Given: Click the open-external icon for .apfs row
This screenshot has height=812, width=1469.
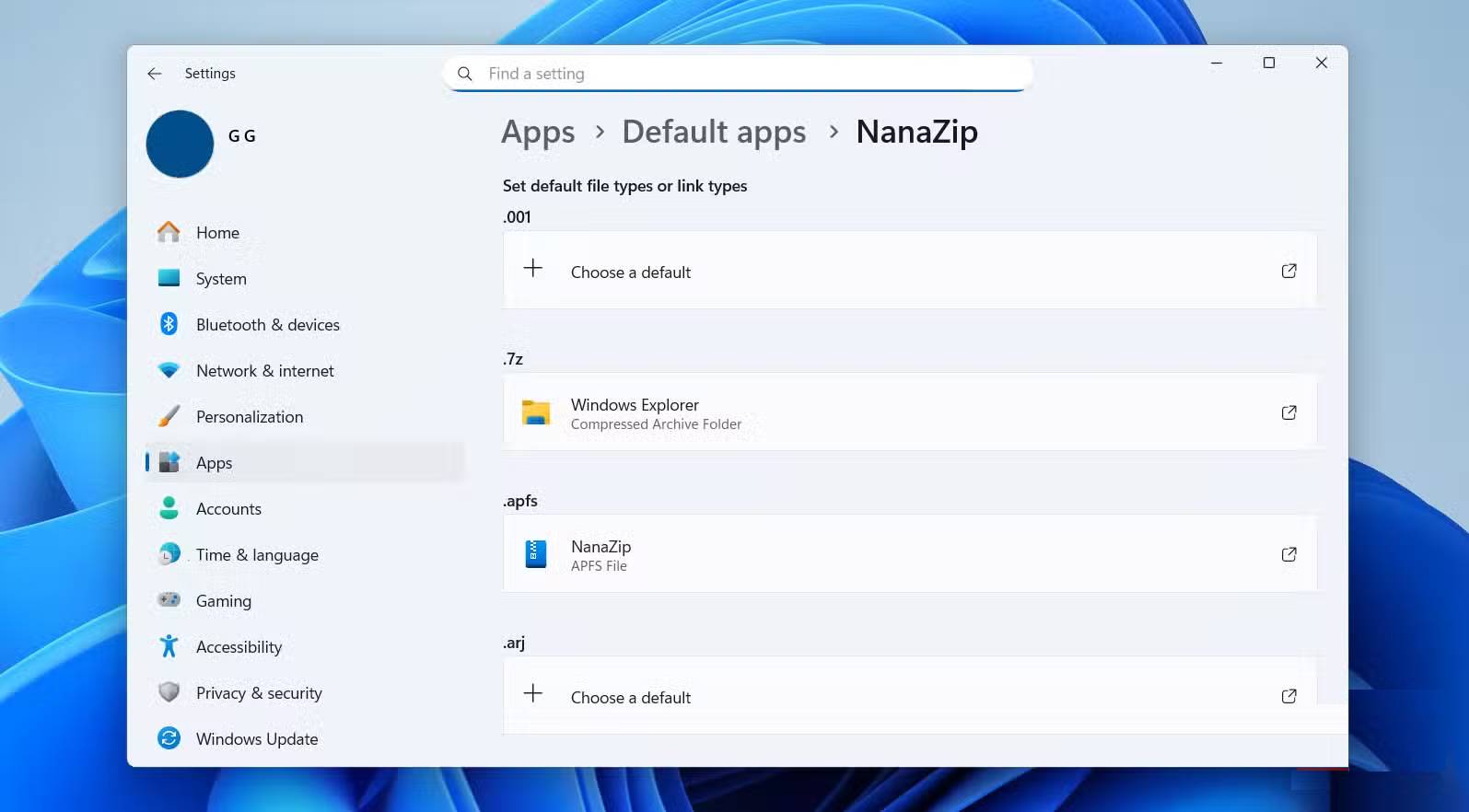Looking at the screenshot, I should (1288, 554).
